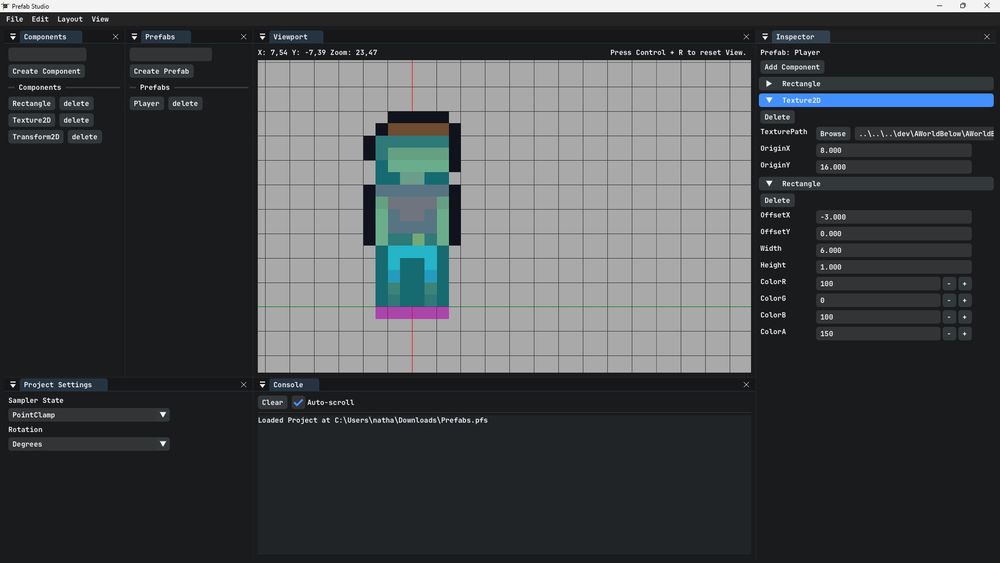1000x563 pixels.
Task: Select the Viewport tab
Action: 296,37
